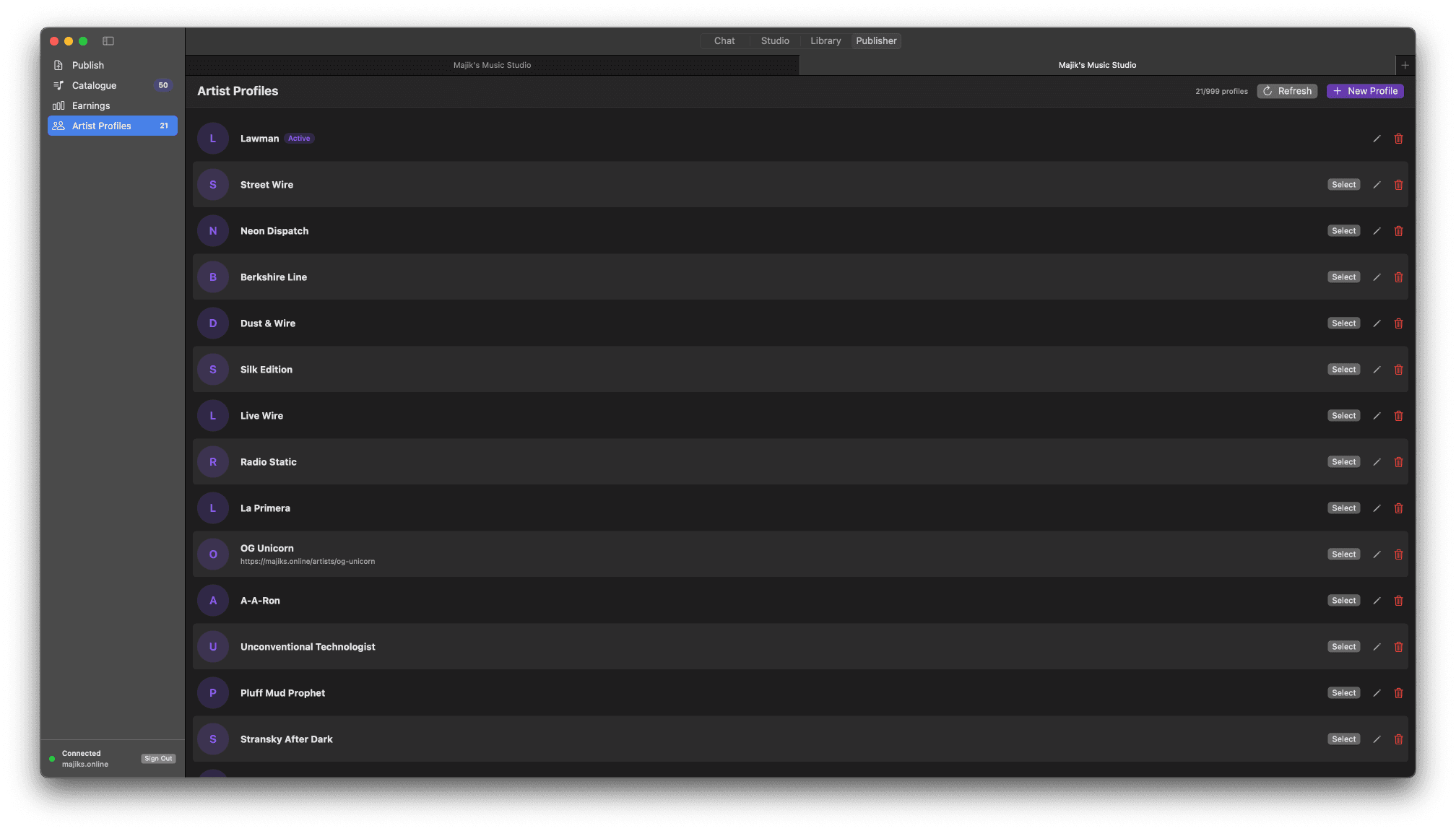Open Catalogue in the sidebar

(113, 85)
